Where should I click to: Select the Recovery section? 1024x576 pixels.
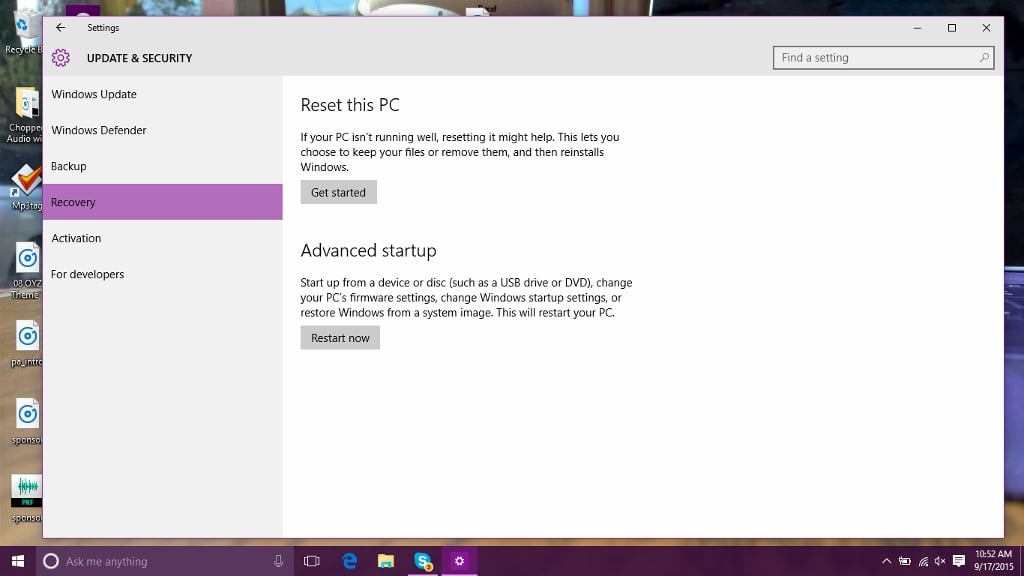(x=163, y=202)
